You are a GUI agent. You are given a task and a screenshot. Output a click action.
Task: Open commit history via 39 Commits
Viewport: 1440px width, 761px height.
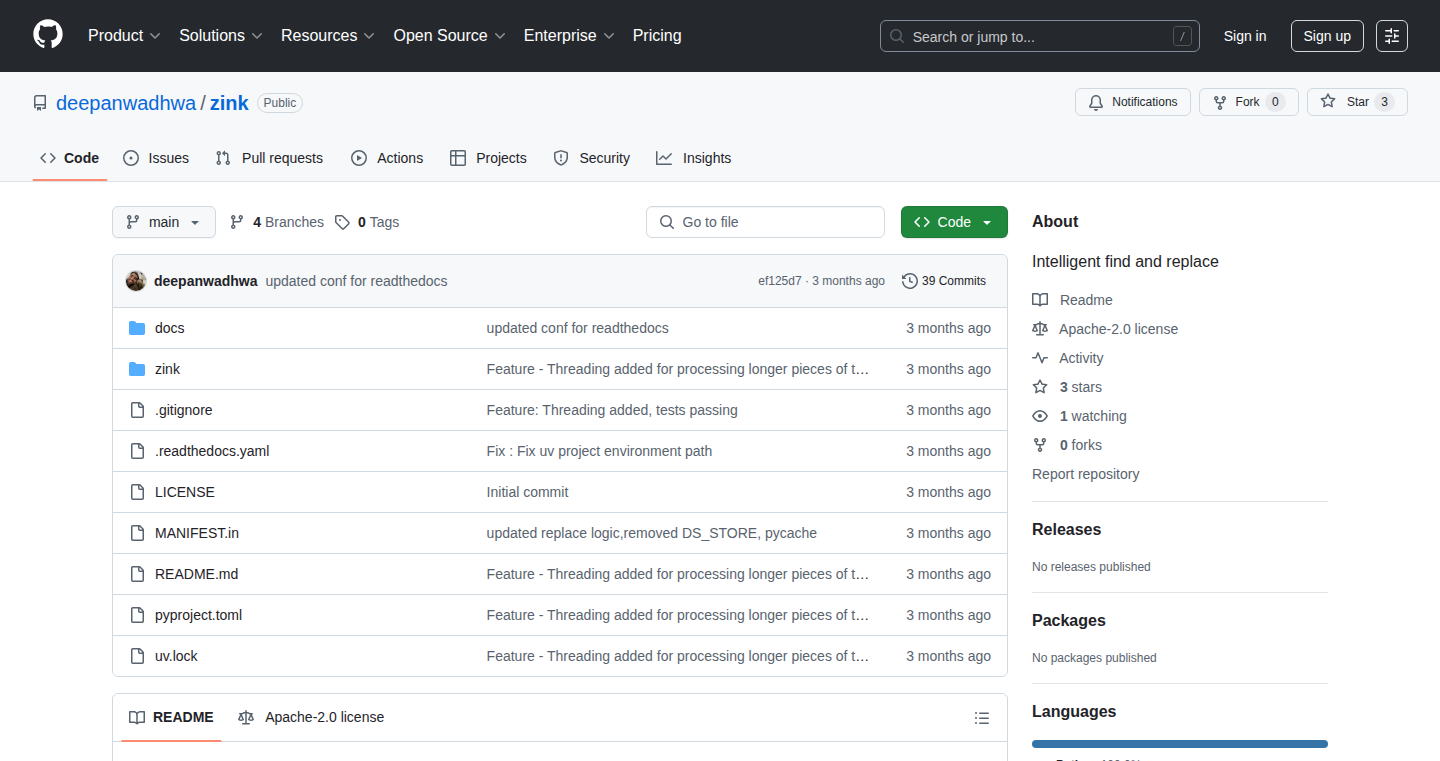coord(944,281)
